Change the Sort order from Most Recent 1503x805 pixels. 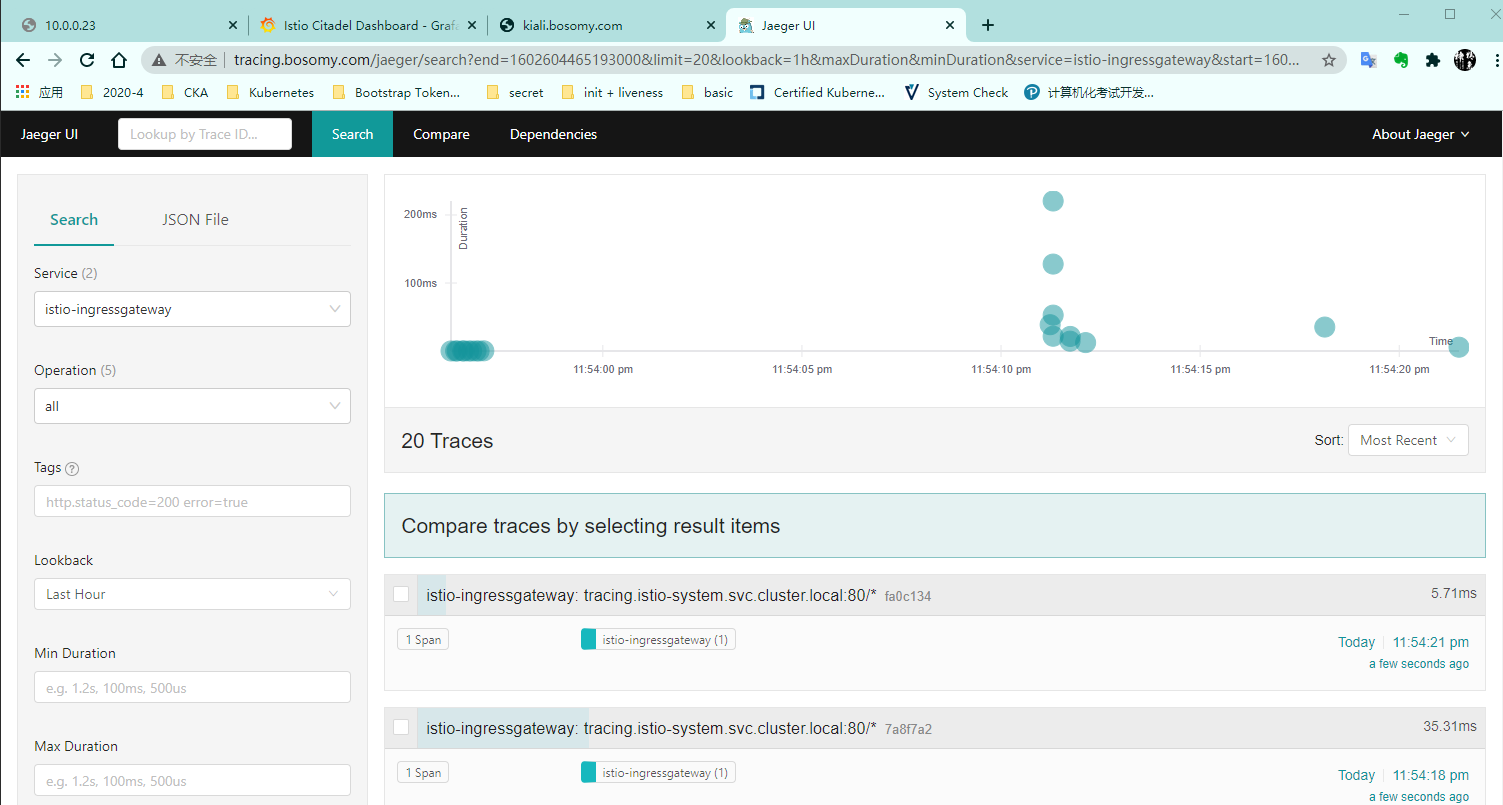pos(1408,440)
